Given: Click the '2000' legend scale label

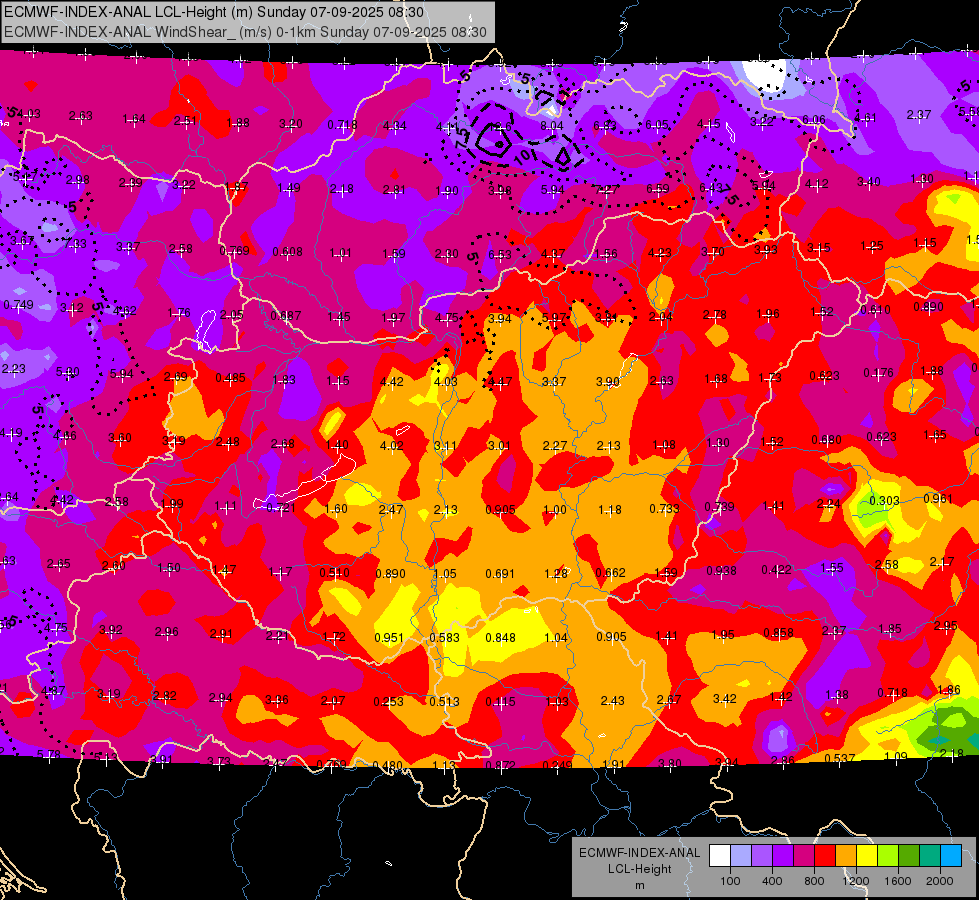Looking at the screenshot, I should (x=940, y=881).
